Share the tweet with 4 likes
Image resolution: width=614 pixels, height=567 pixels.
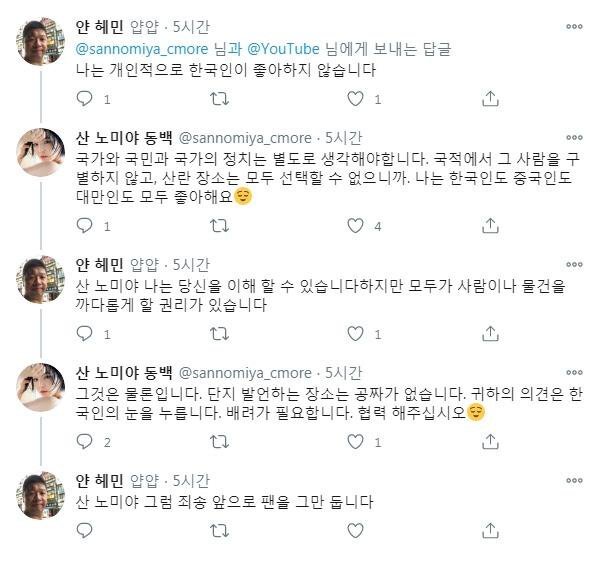point(490,226)
